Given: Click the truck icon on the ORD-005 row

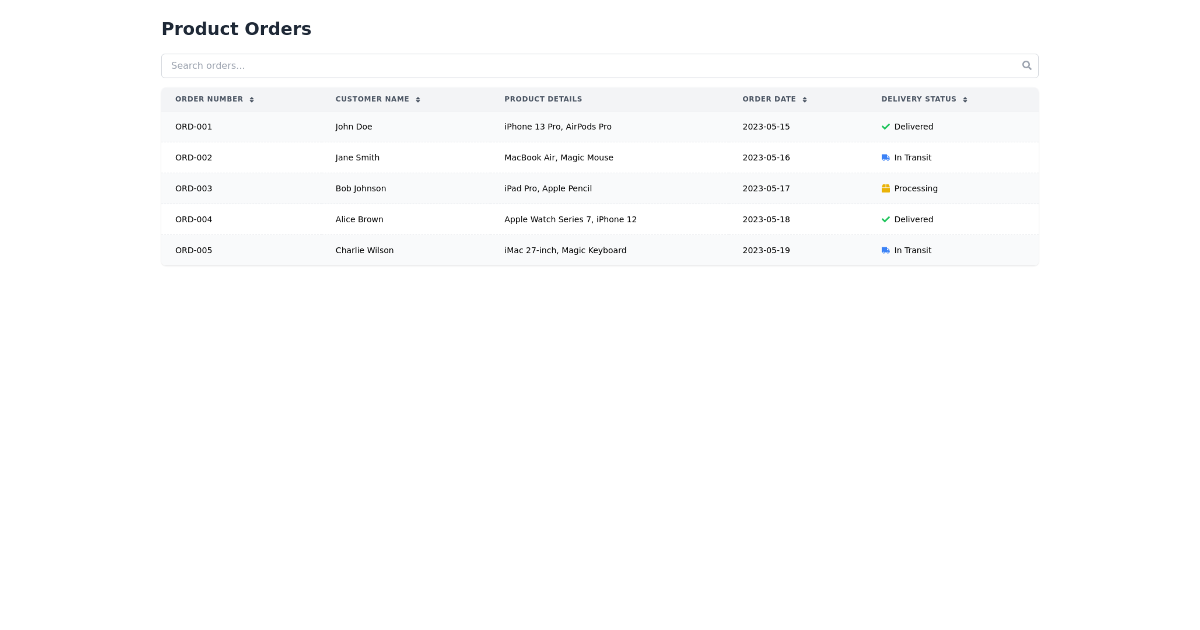Looking at the screenshot, I should click(886, 250).
